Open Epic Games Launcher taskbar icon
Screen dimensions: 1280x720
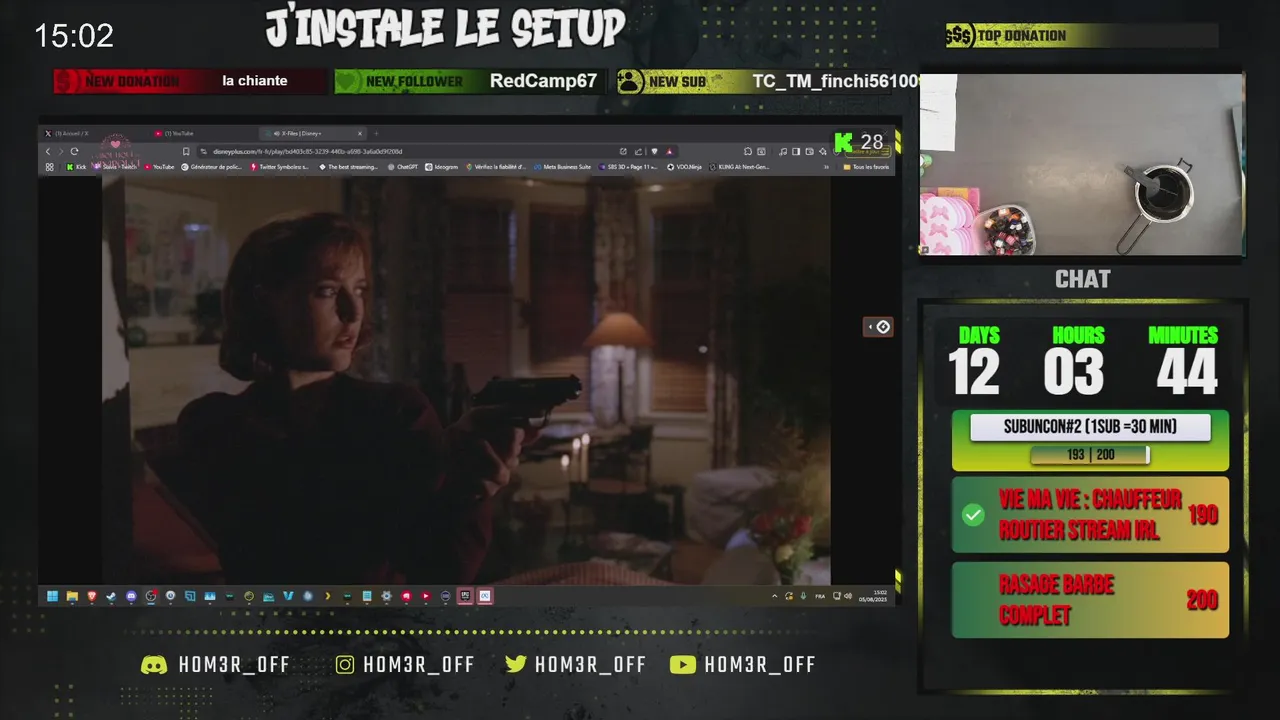(465, 596)
